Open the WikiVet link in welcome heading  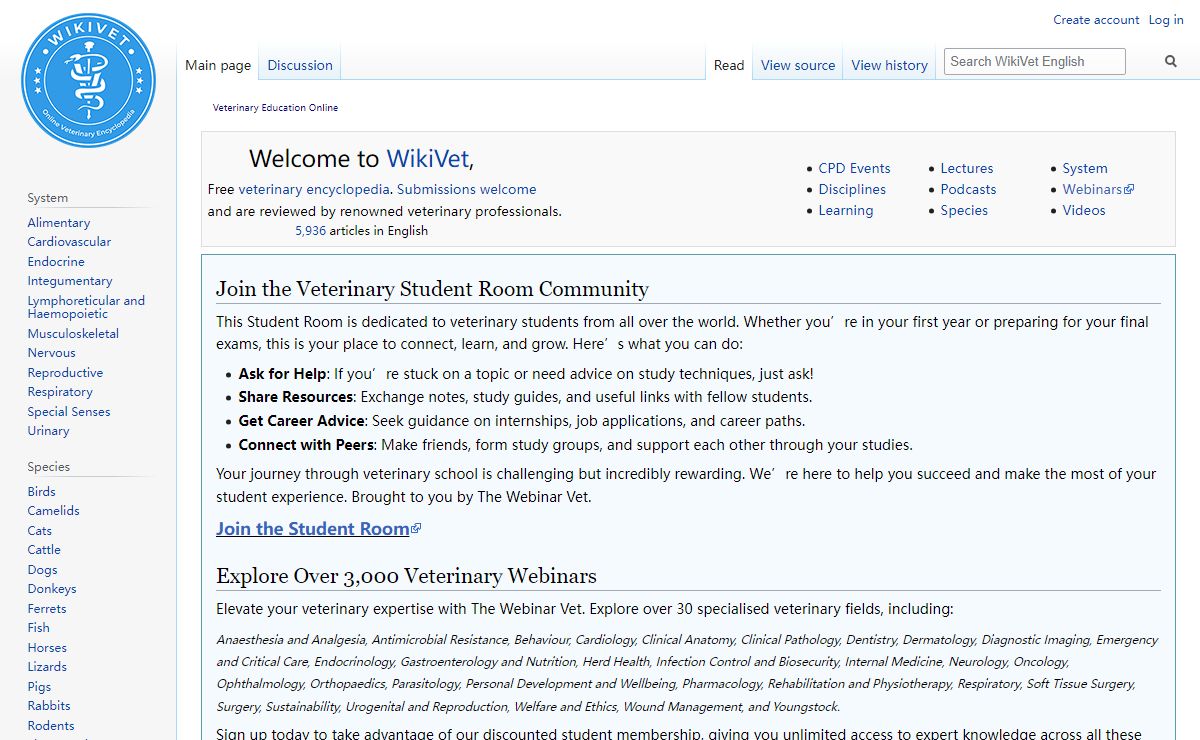(428, 159)
